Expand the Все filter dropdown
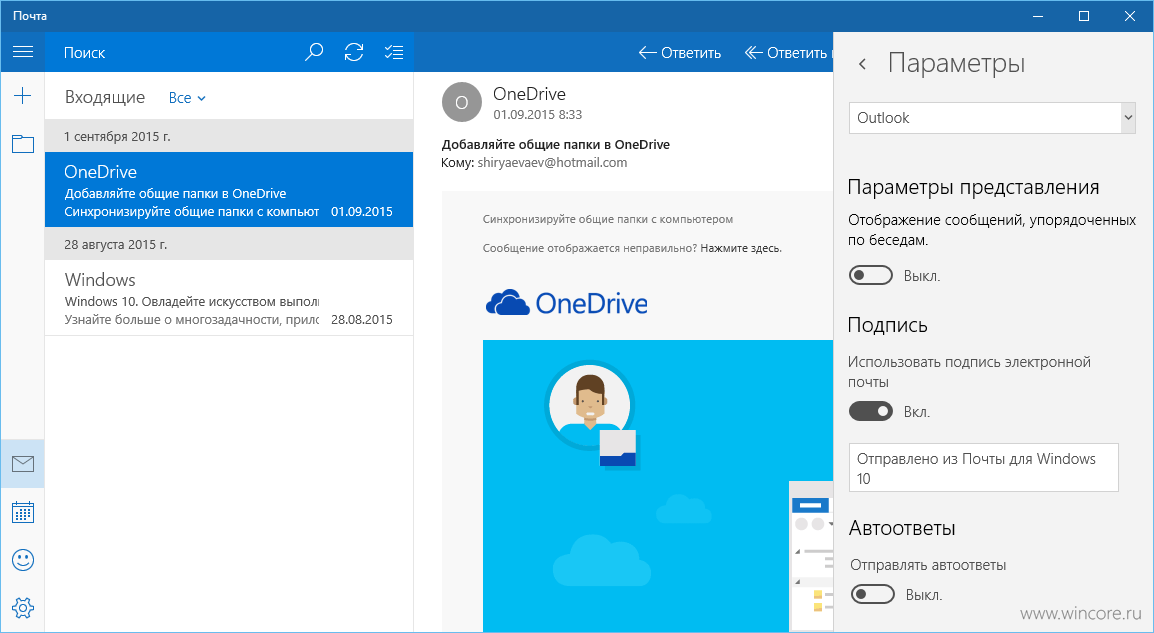The width and height of the screenshot is (1154, 633). (187, 98)
